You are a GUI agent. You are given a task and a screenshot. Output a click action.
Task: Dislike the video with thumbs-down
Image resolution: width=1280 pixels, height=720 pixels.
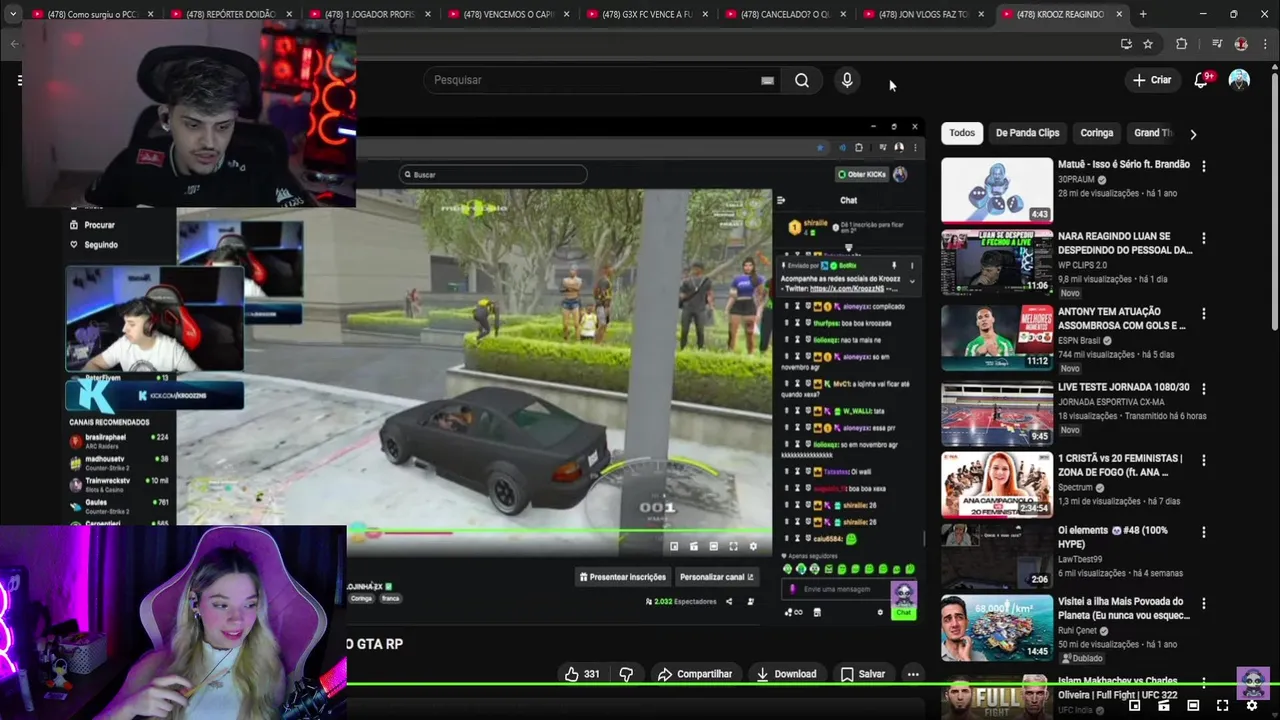(x=626, y=674)
